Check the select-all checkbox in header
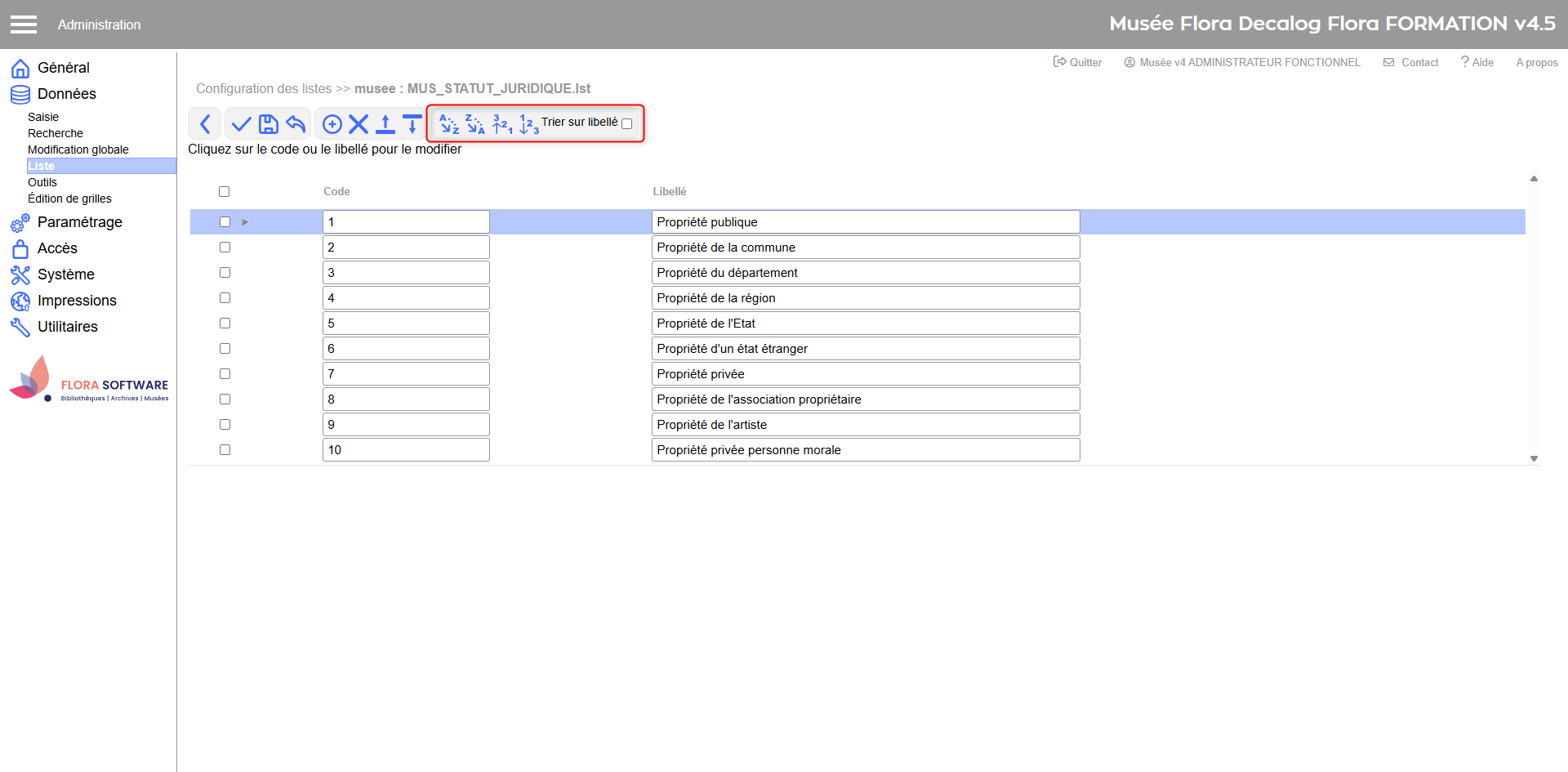Image resolution: width=1568 pixels, height=772 pixels. pyautogui.click(x=224, y=191)
